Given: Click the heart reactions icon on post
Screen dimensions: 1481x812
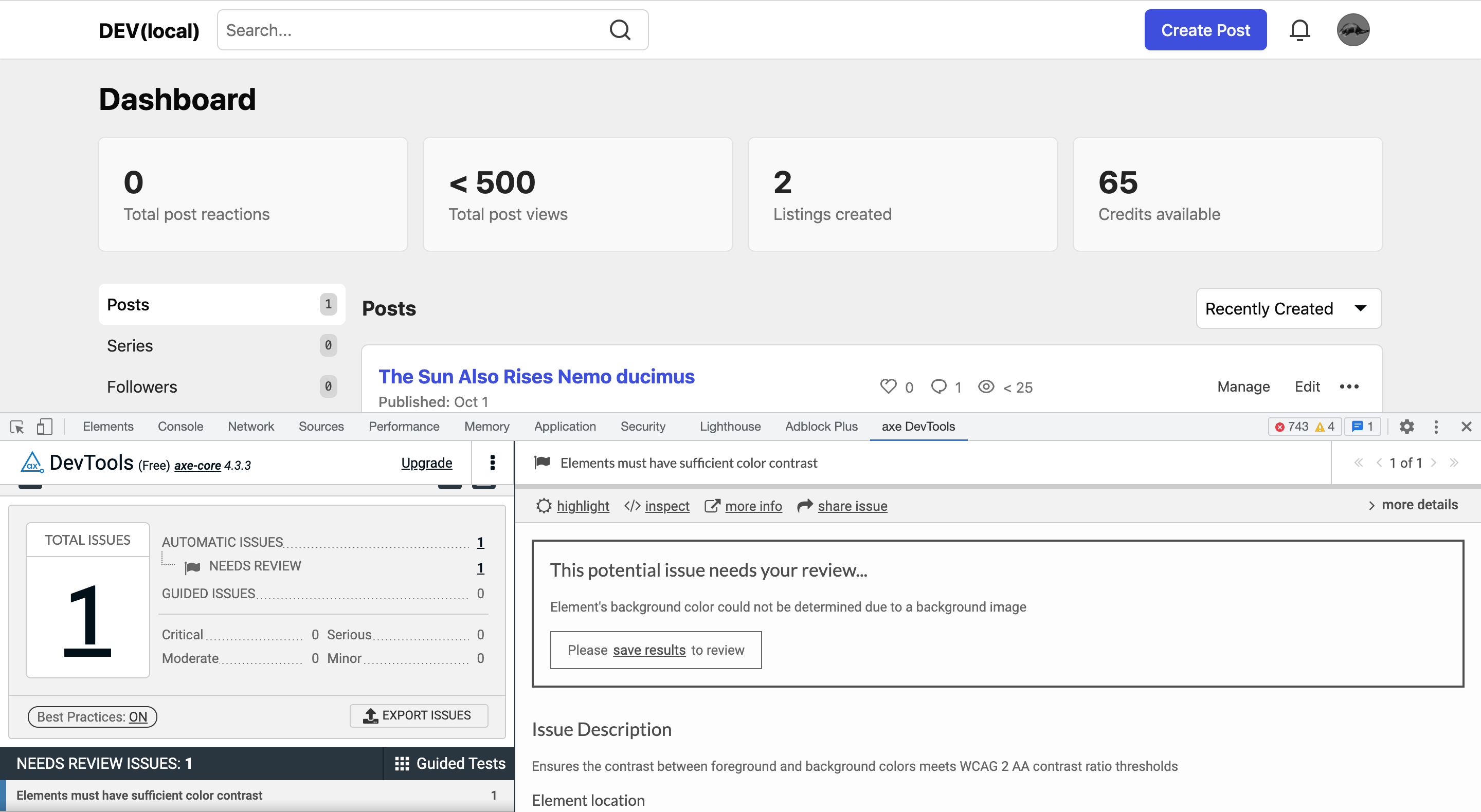Looking at the screenshot, I should pos(888,387).
